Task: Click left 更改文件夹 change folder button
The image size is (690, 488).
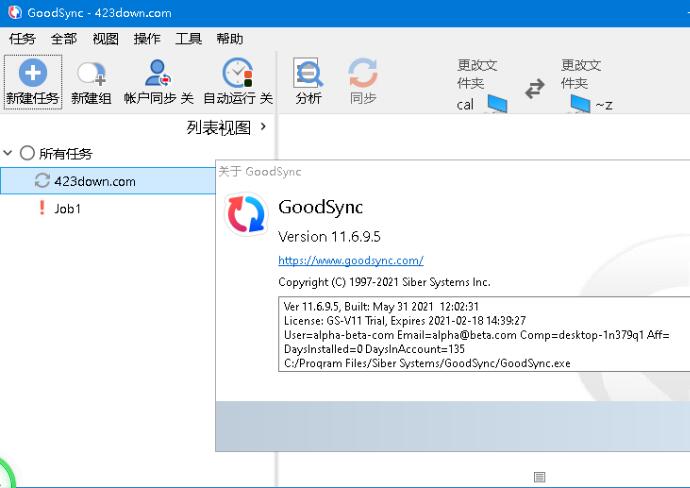Action: [x=477, y=74]
